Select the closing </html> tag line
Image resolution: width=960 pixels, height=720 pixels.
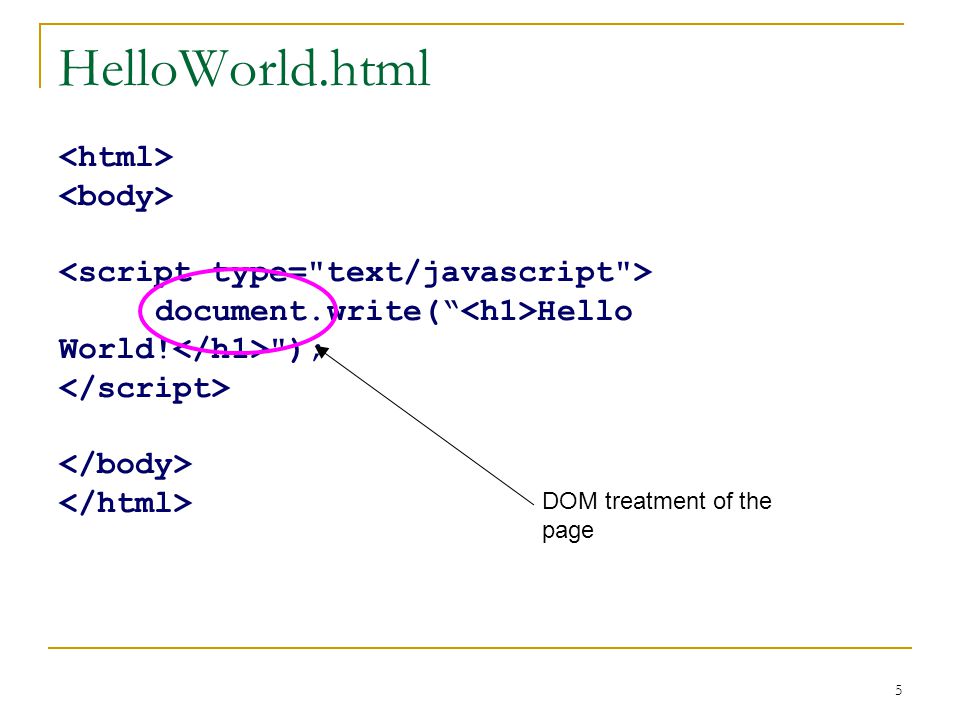[x=126, y=503]
